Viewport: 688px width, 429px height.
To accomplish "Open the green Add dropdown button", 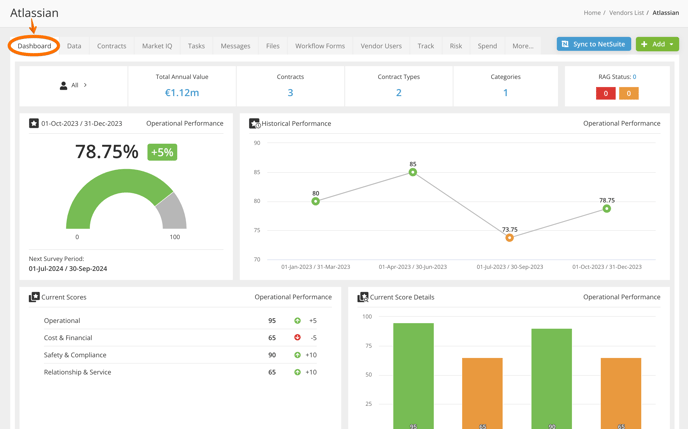I will pyautogui.click(x=657, y=44).
